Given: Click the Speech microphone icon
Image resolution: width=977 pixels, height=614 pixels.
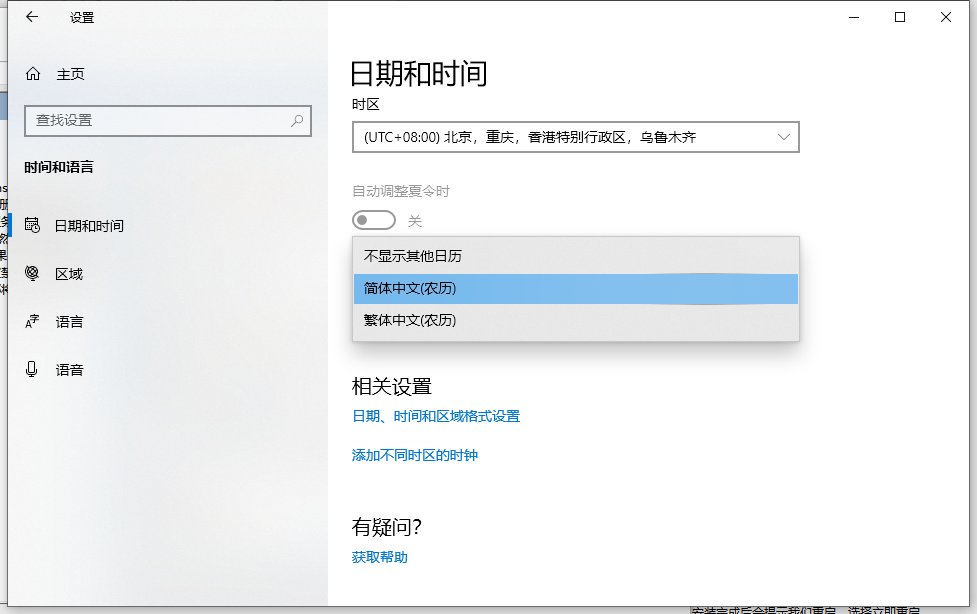Looking at the screenshot, I should [x=33, y=370].
